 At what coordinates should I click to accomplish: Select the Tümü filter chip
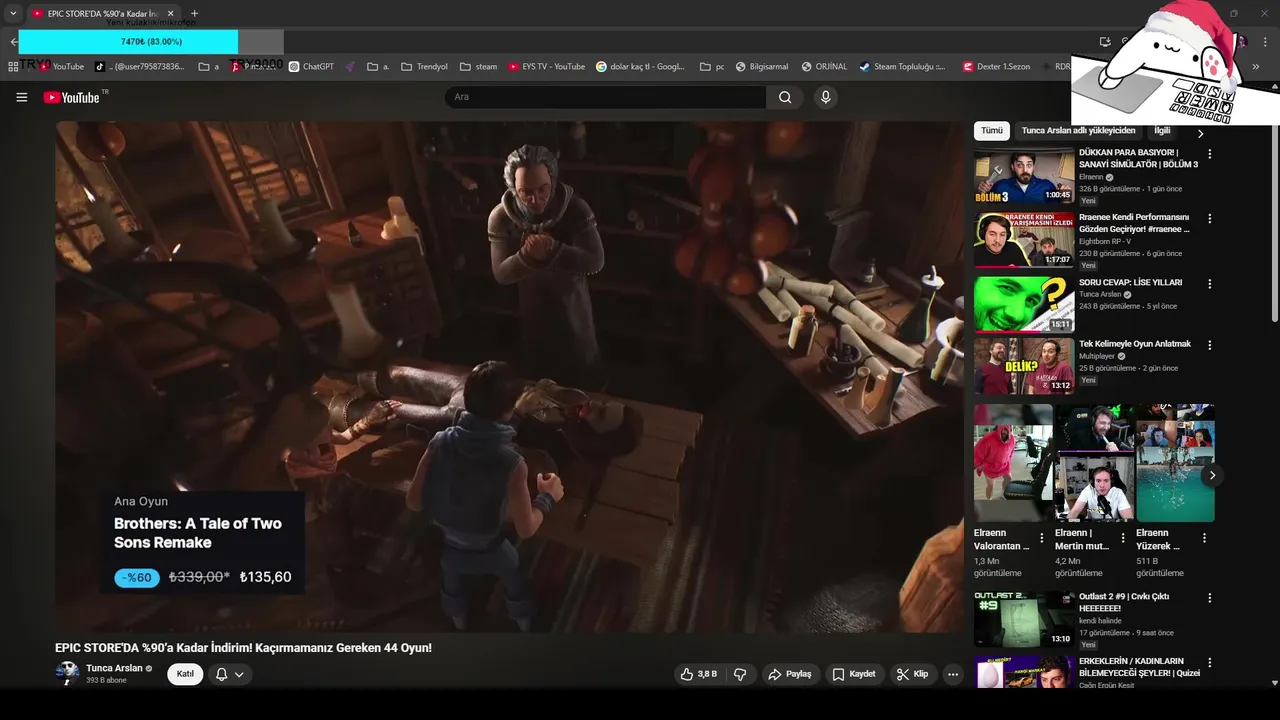pyautogui.click(x=991, y=131)
